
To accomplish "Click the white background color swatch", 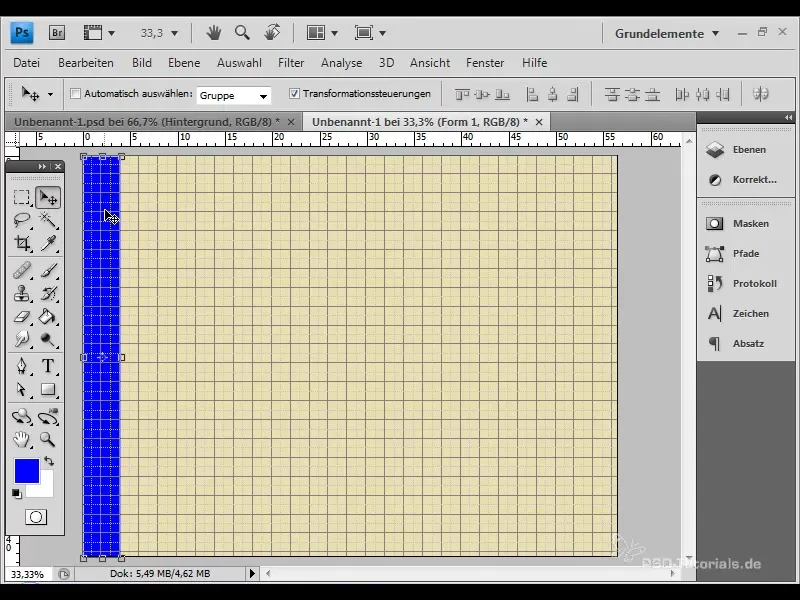I will click(45, 487).
